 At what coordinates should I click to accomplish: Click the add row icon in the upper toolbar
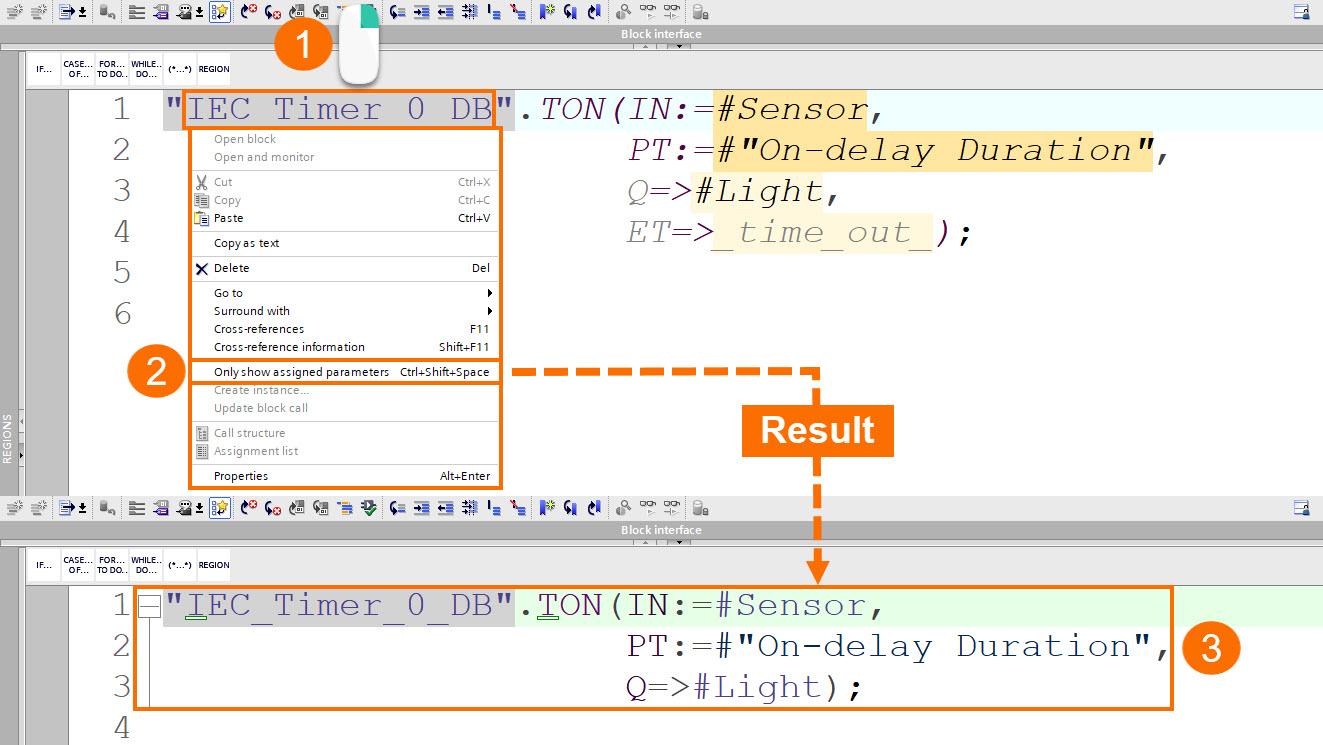point(39,12)
